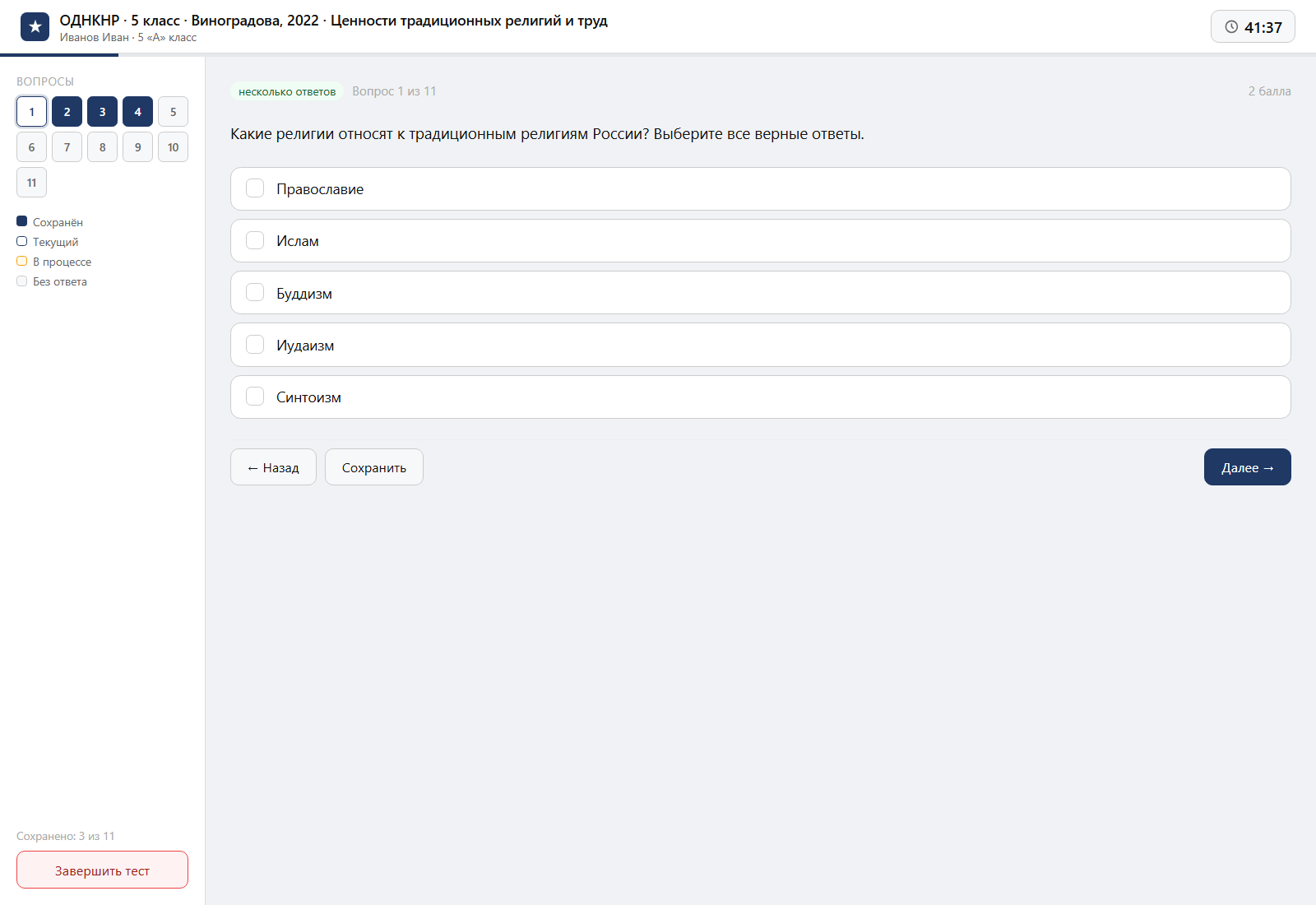
Task: Click the 2 балла score label
Action: tap(1269, 91)
